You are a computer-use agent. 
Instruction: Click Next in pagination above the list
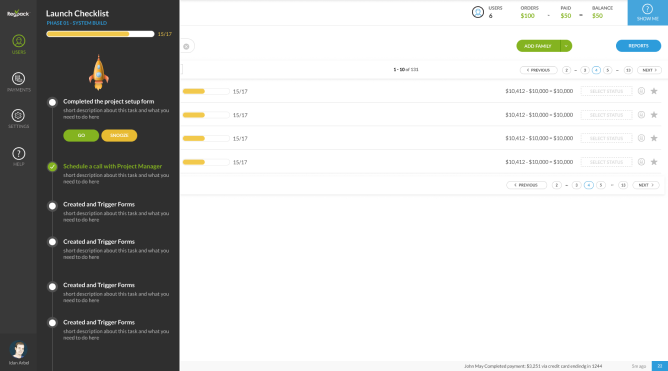649,70
